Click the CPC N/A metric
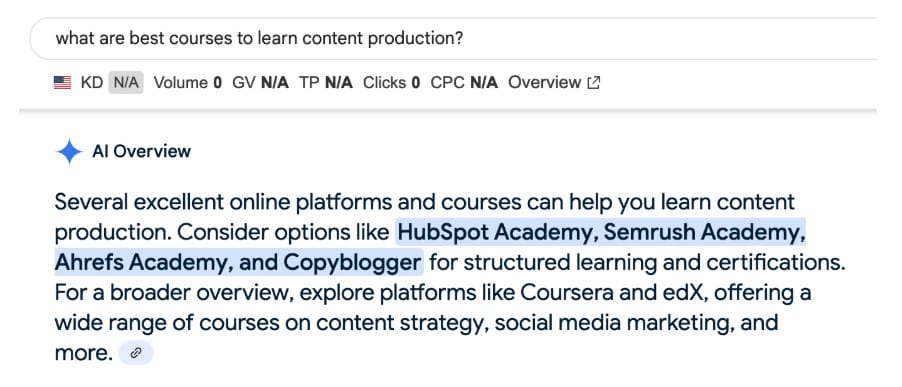The width and height of the screenshot is (902, 387). coord(464,83)
